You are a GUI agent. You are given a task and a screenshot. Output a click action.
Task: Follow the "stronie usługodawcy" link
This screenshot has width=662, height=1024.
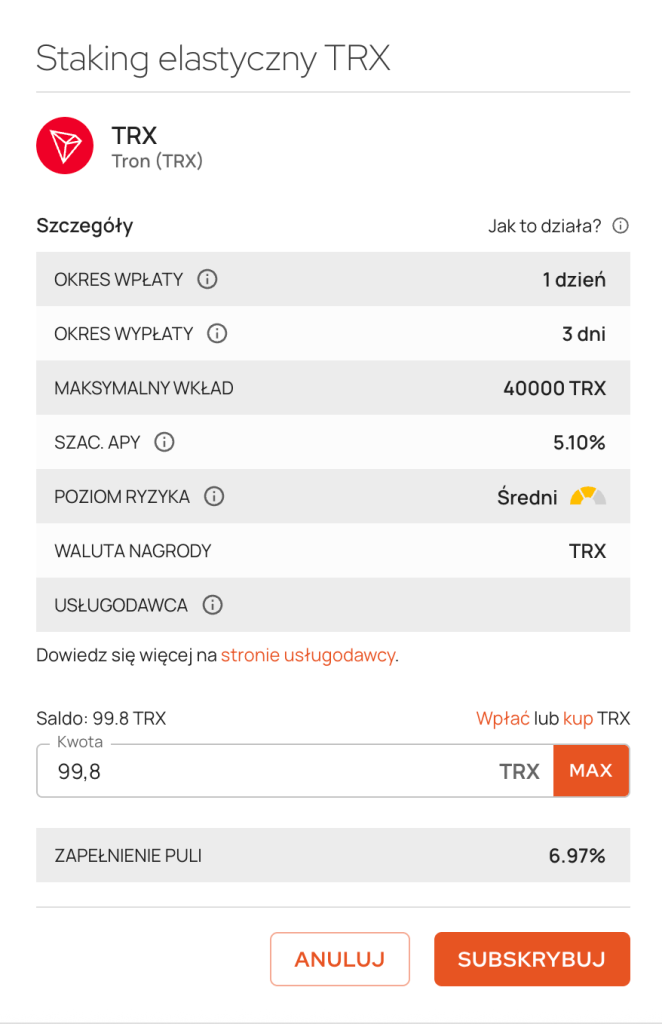pyautogui.click(x=308, y=656)
